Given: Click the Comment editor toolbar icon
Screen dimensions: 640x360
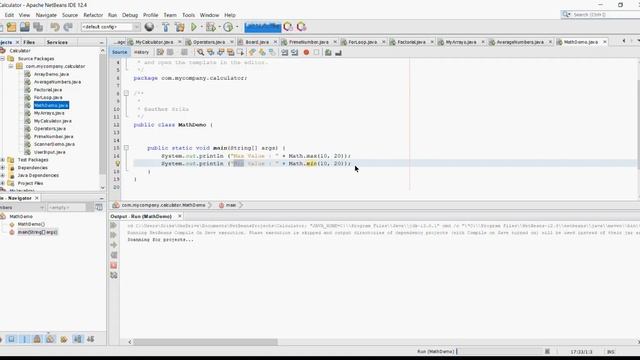Looking at the screenshot, I should click(x=328, y=52).
